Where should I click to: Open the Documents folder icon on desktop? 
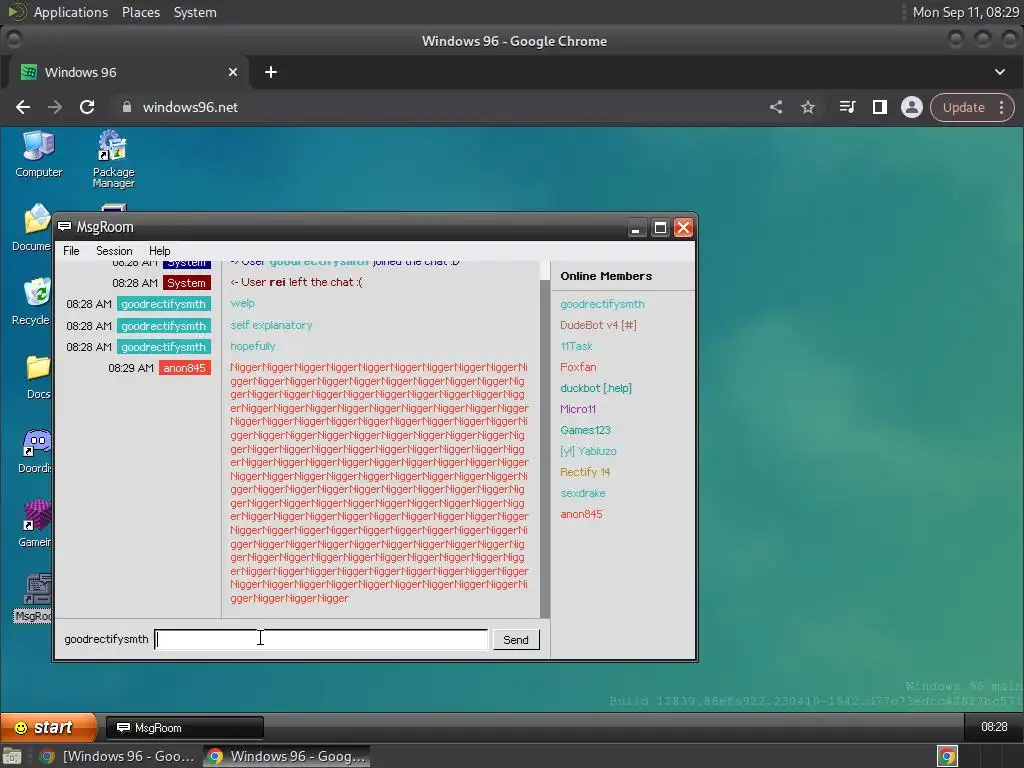coord(32,227)
